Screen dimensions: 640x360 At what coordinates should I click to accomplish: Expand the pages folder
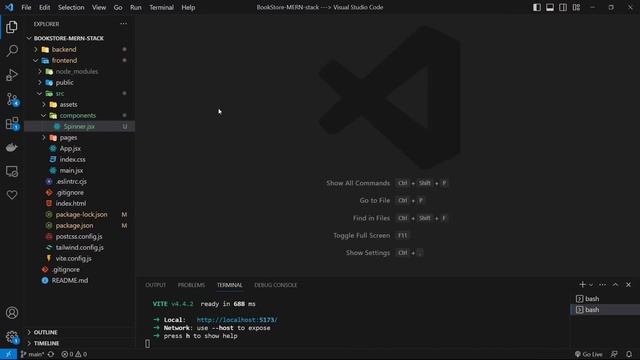coord(79,138)
